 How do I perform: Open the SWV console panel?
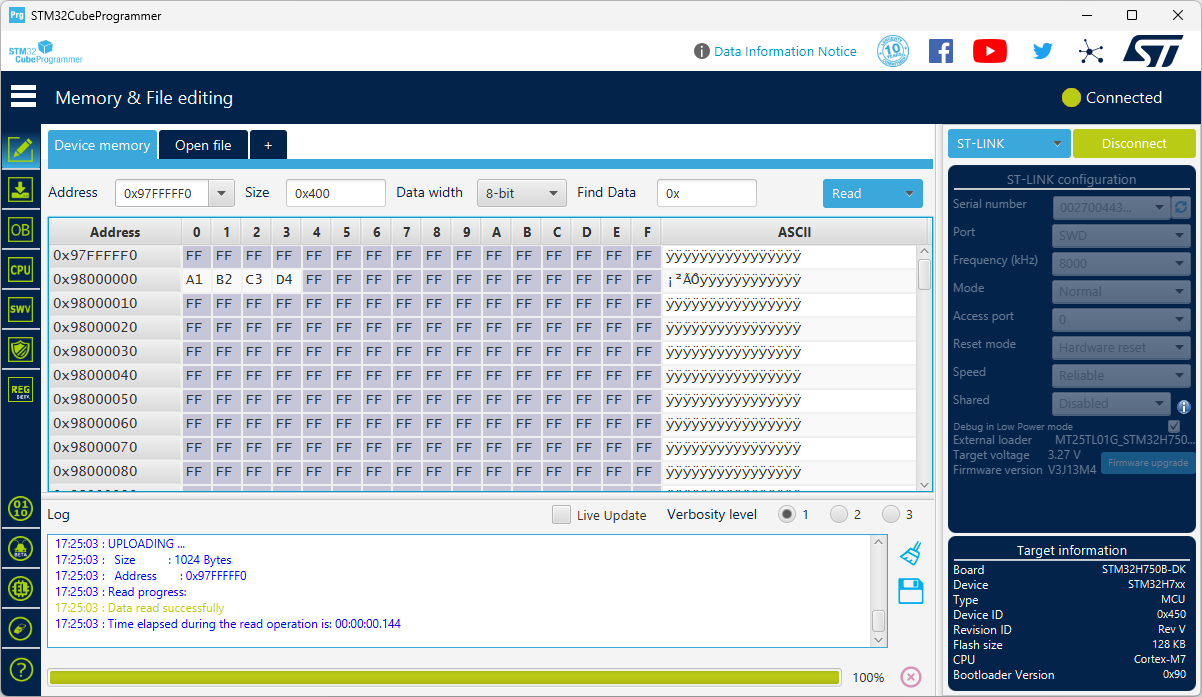coord(21,309)
